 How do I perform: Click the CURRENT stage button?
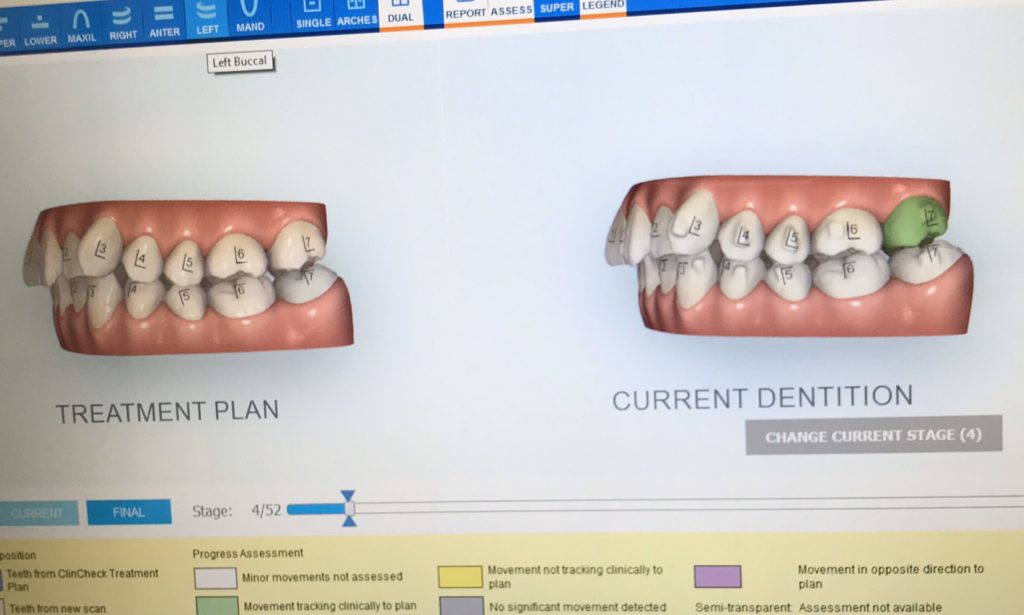pyautogui.click(x=38, y=513)
